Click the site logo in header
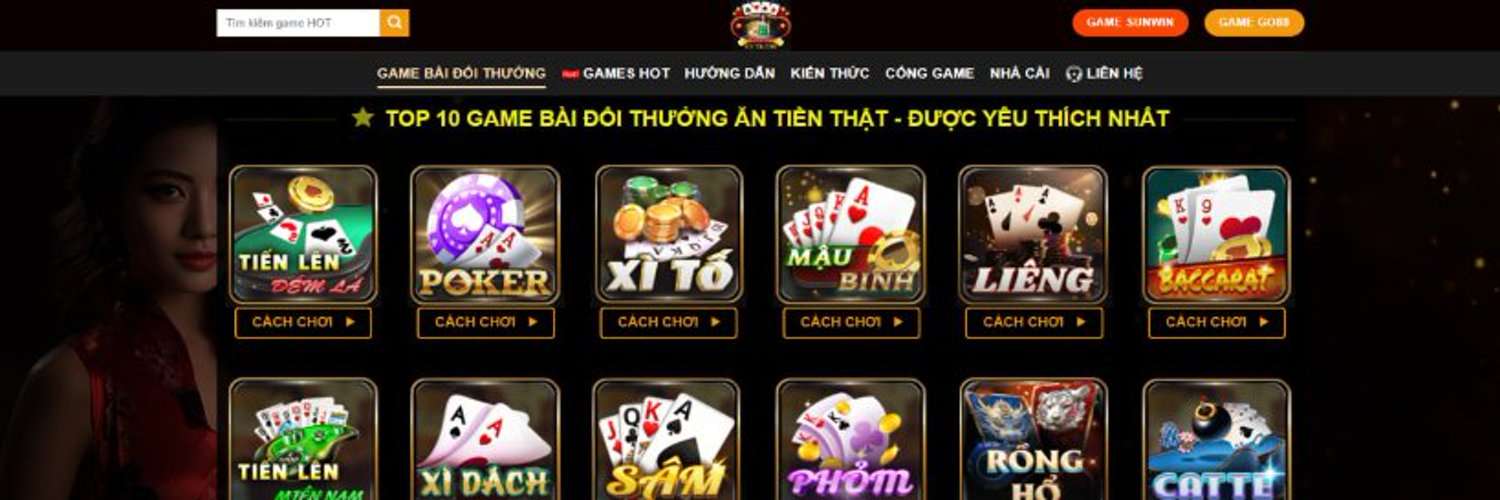This screenshot has width=1500, height=500. [760, 25]
